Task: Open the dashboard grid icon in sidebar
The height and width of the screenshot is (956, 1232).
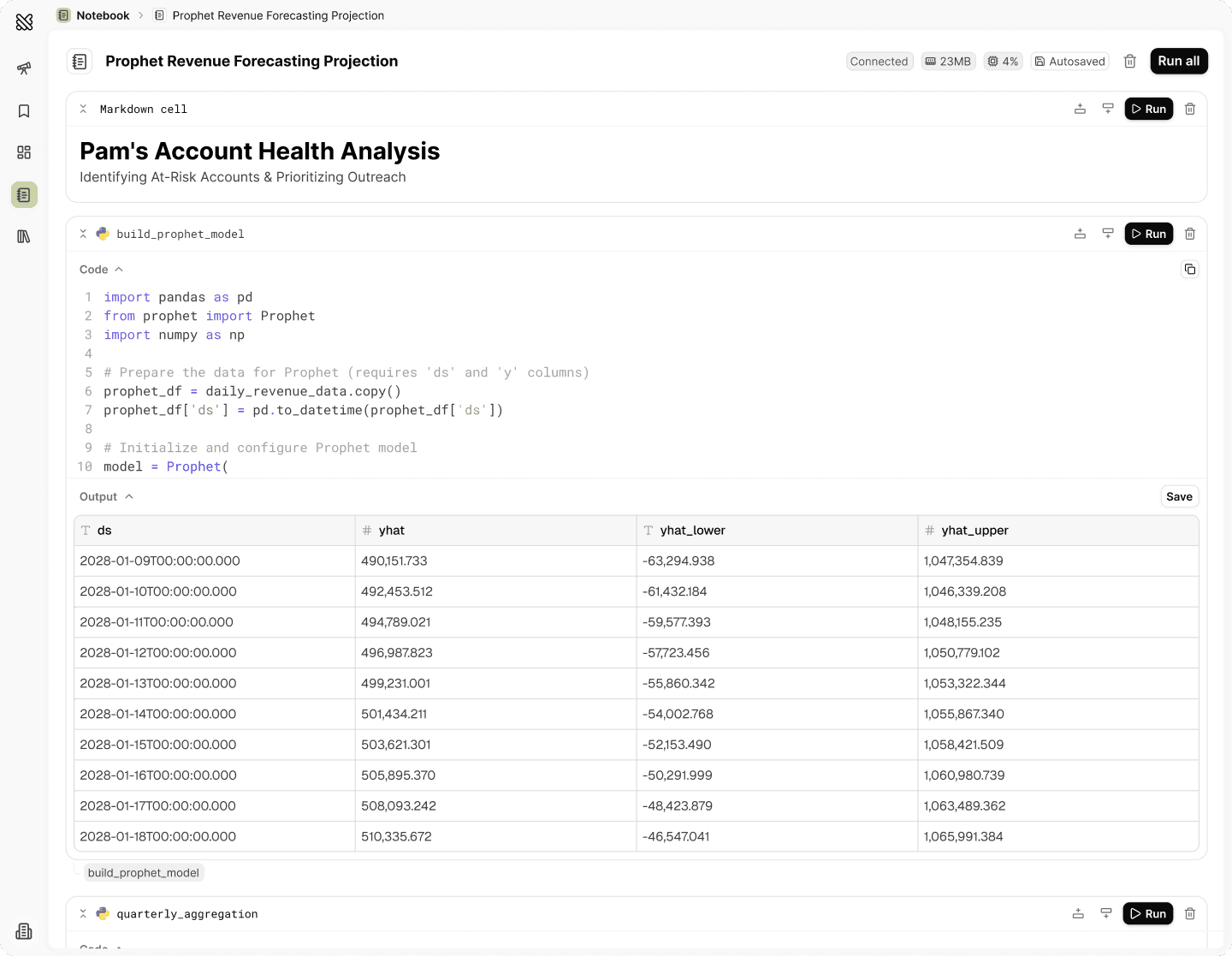Action: point(24,152)
